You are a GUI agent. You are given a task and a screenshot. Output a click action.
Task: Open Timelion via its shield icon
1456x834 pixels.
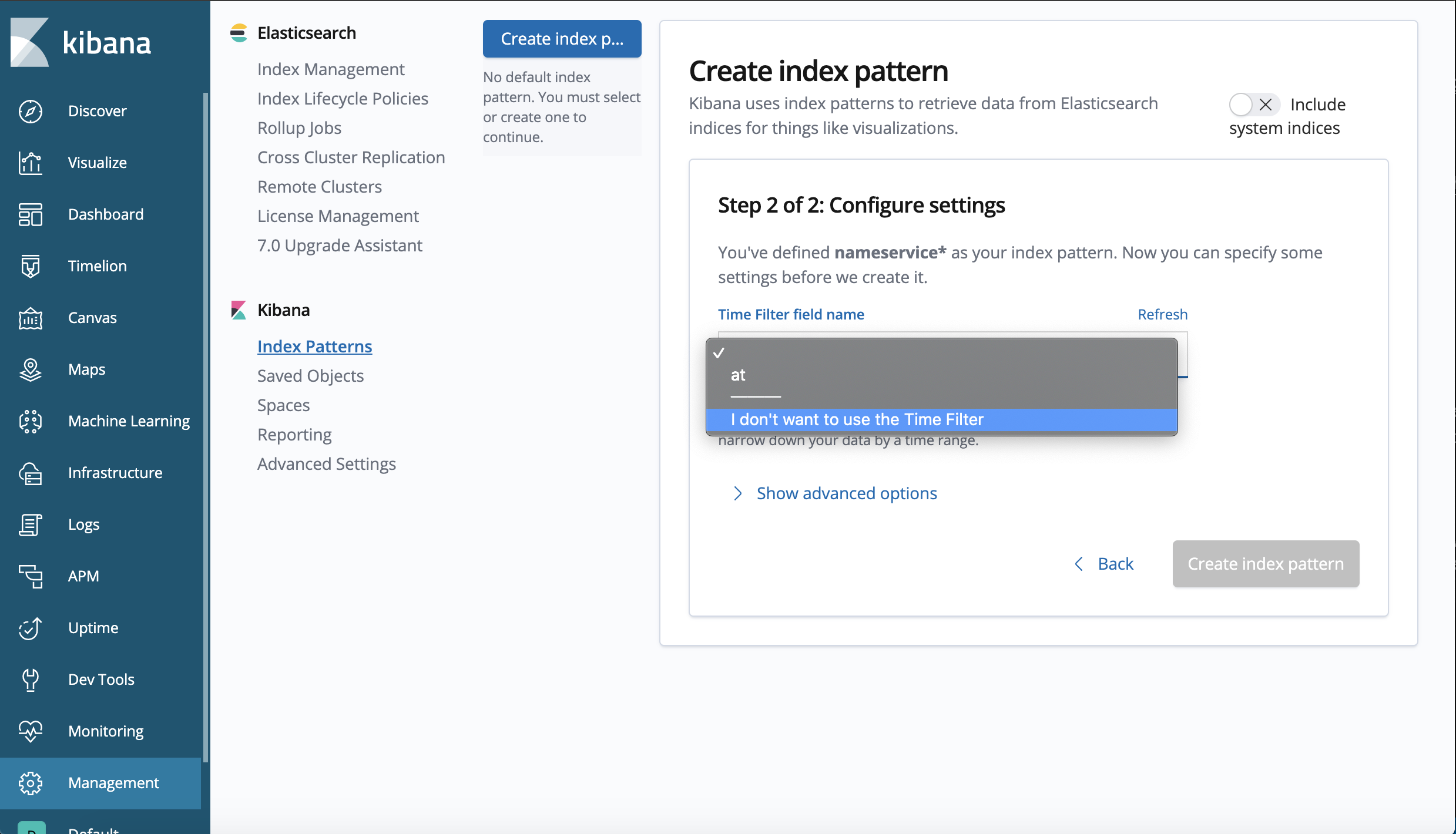point(30,266)
